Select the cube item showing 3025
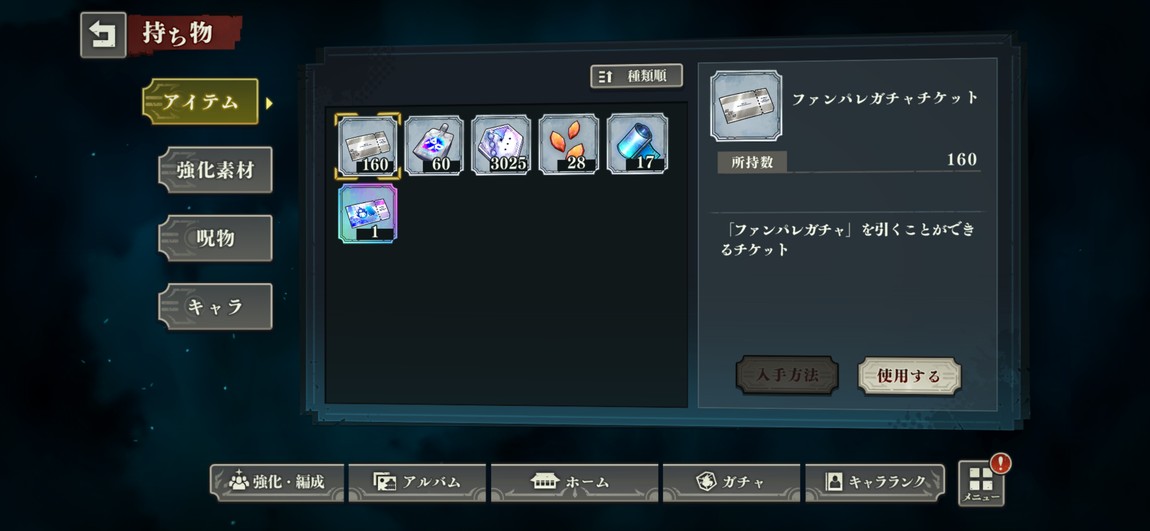The height and width of the screenshot is (531, 1150). [x=502, y=145]
